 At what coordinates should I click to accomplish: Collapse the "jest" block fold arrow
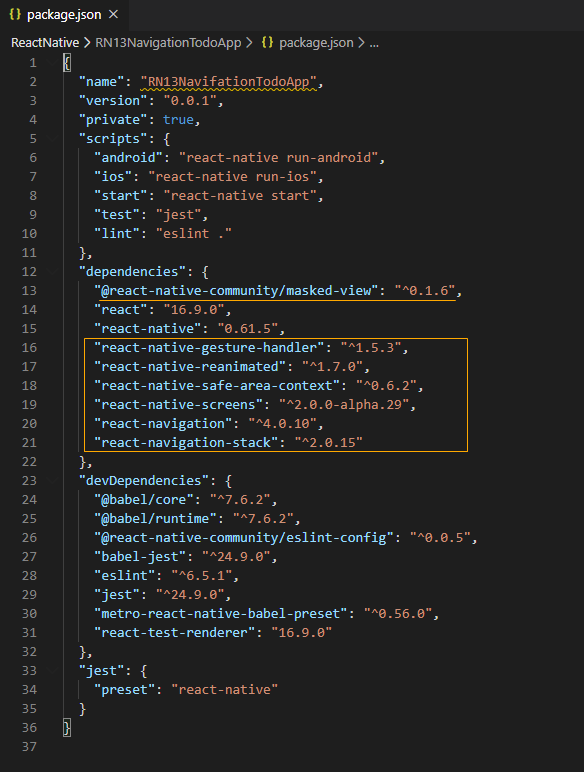pos(52,671)
